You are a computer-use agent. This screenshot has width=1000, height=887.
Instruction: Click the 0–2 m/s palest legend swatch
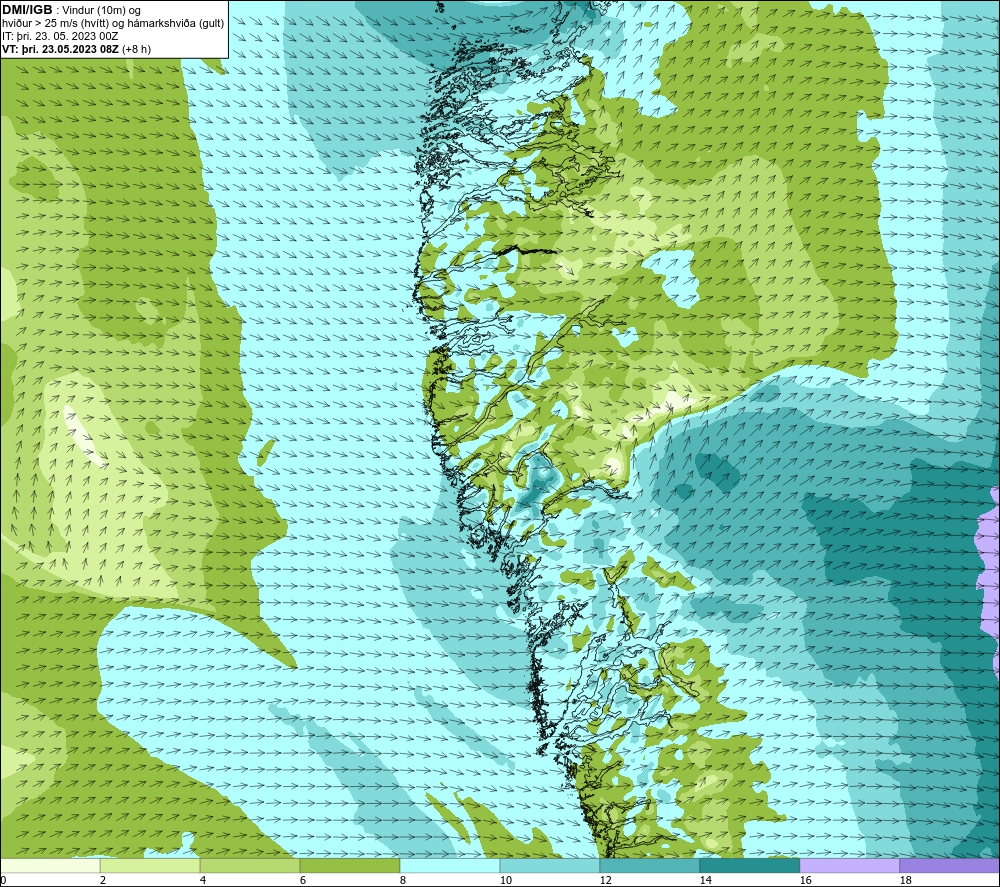coord(50,866)
